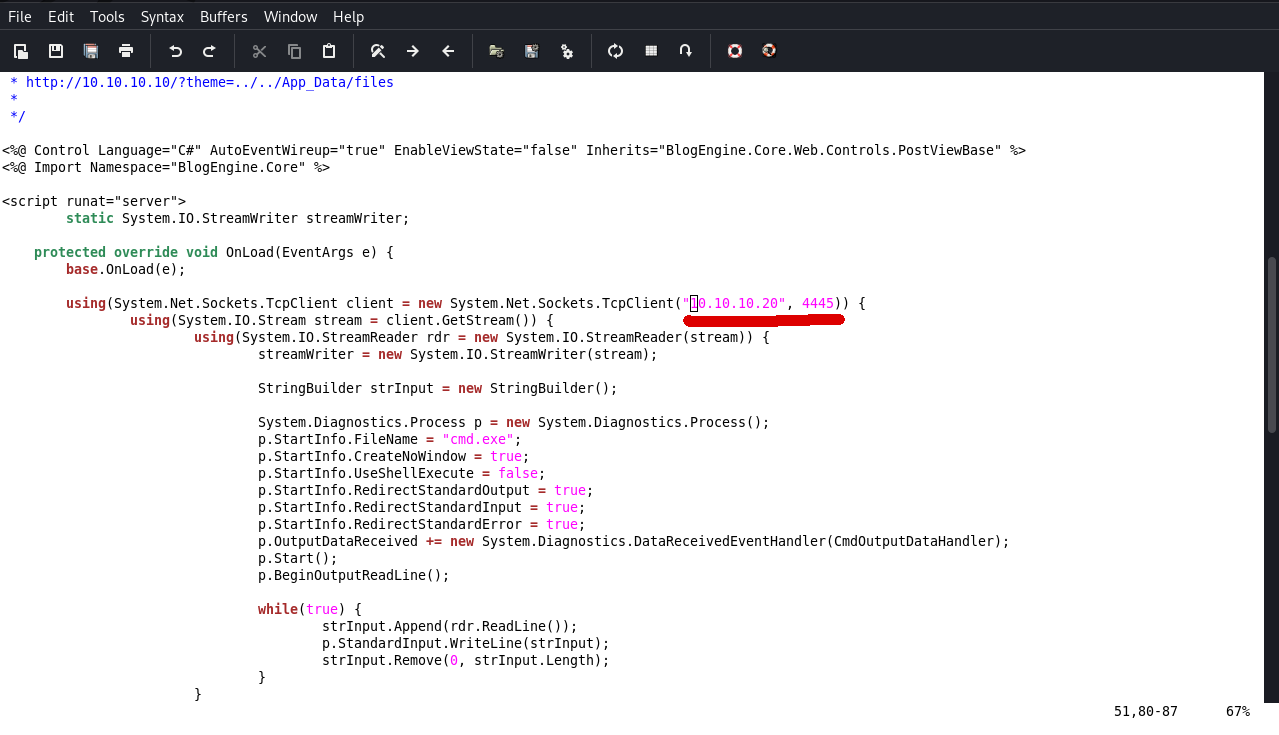Click the strInput.Remove(0, strInput.Length) line
This screenshot has width=1279, height=735.
466,660
